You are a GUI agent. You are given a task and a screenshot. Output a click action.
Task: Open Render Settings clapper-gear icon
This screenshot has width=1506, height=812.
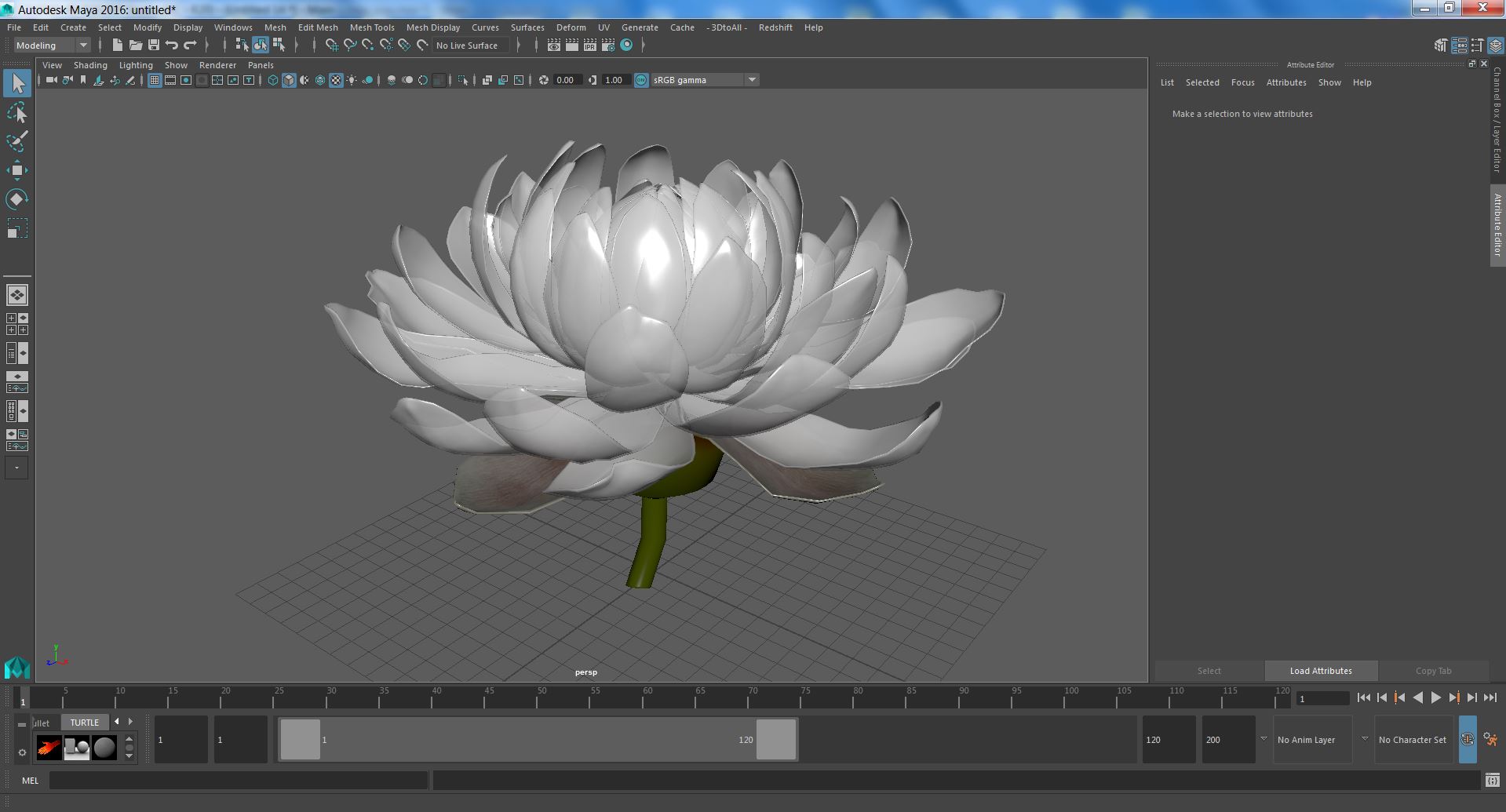pos(608,45)
